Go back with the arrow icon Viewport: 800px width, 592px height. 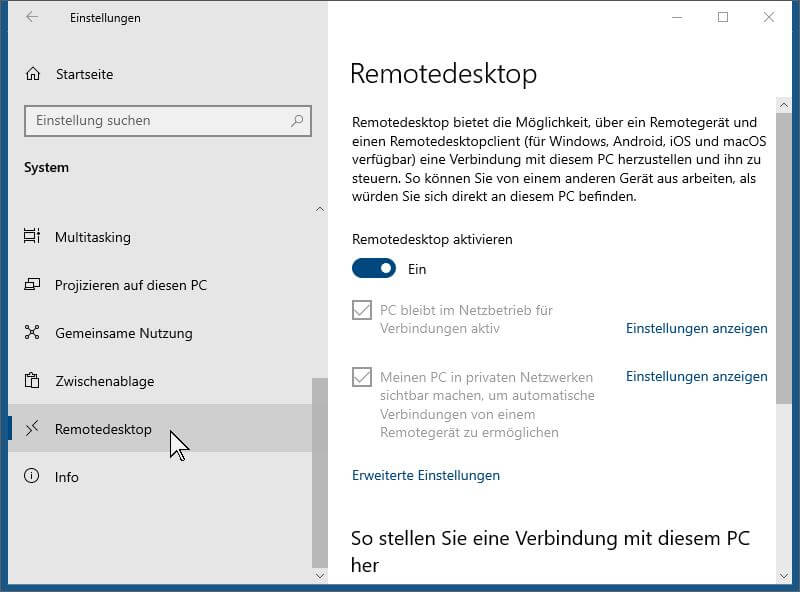click(x=32, y=17)
